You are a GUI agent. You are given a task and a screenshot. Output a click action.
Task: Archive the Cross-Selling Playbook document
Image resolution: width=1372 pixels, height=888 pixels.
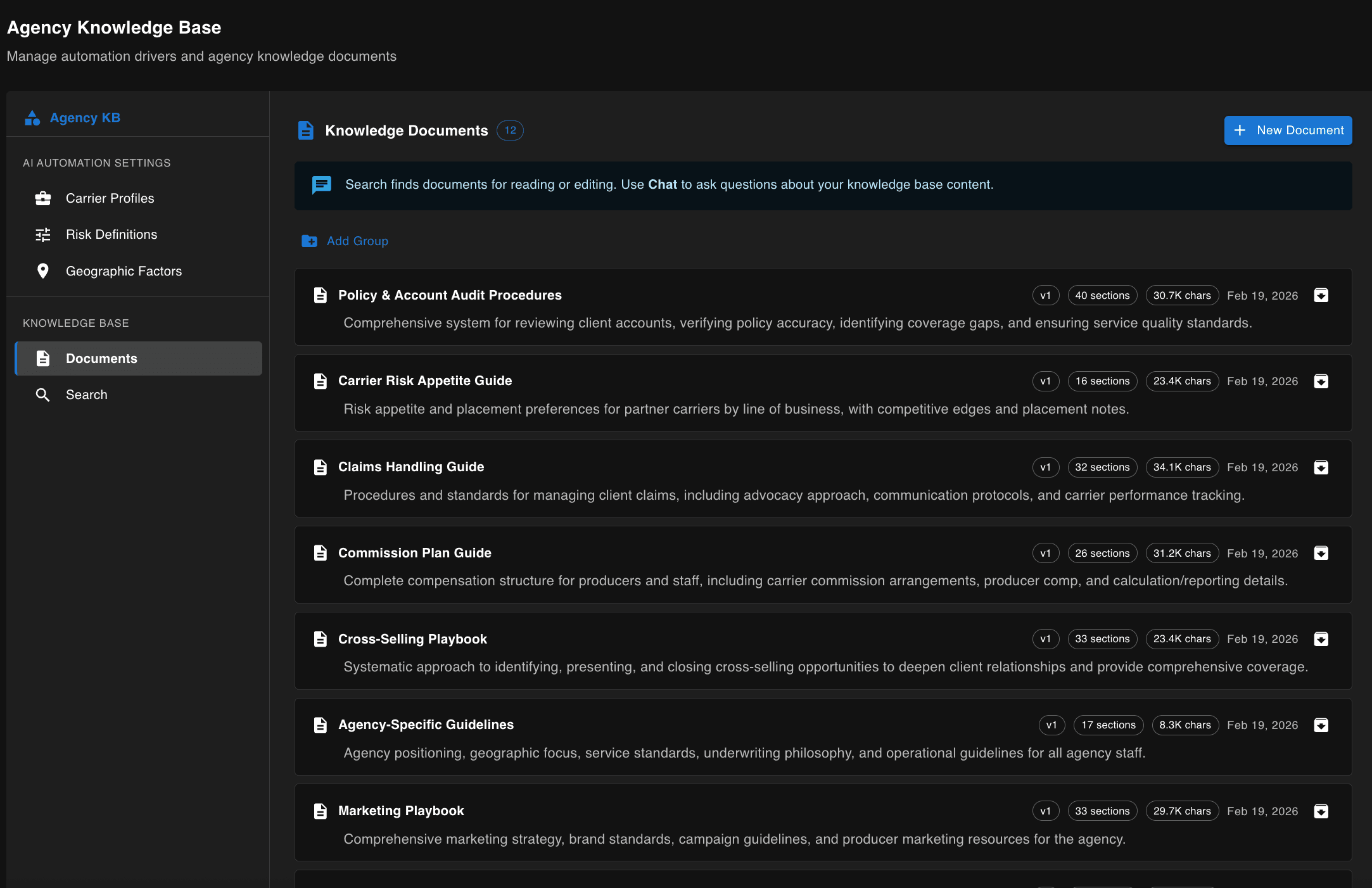click(x=1321, y=639)
